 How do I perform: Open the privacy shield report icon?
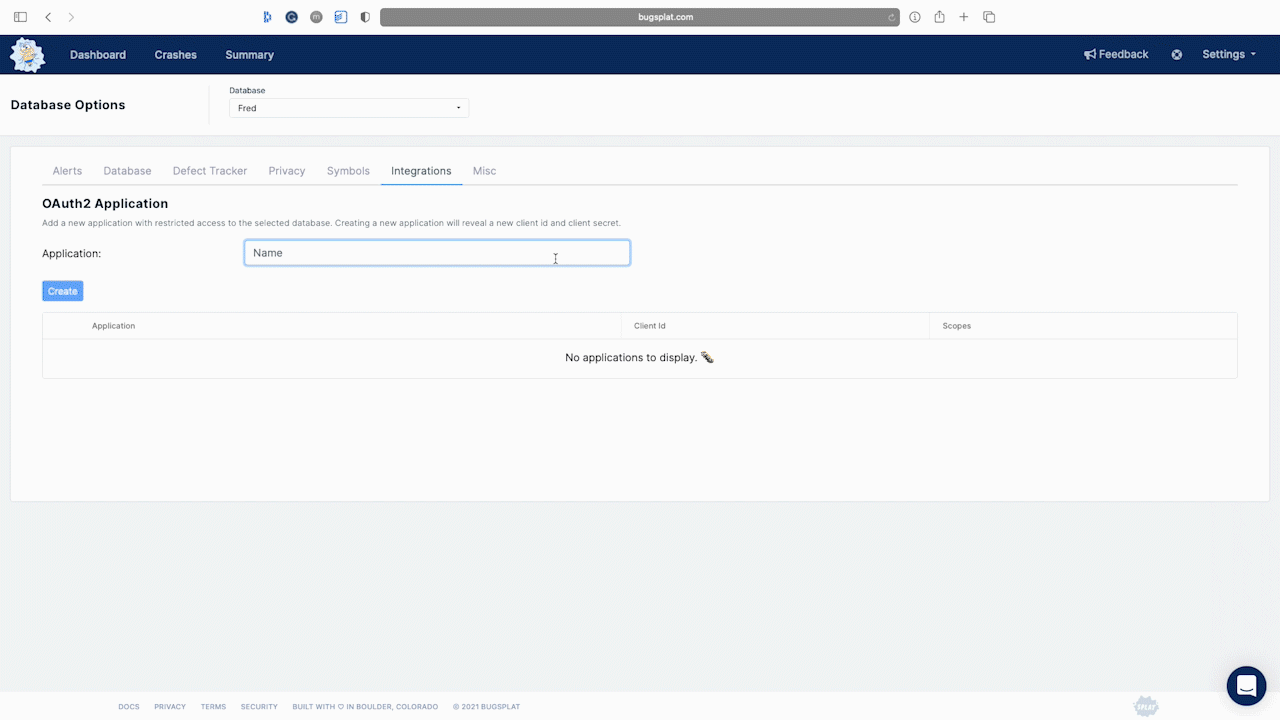(x=365, y=17)
